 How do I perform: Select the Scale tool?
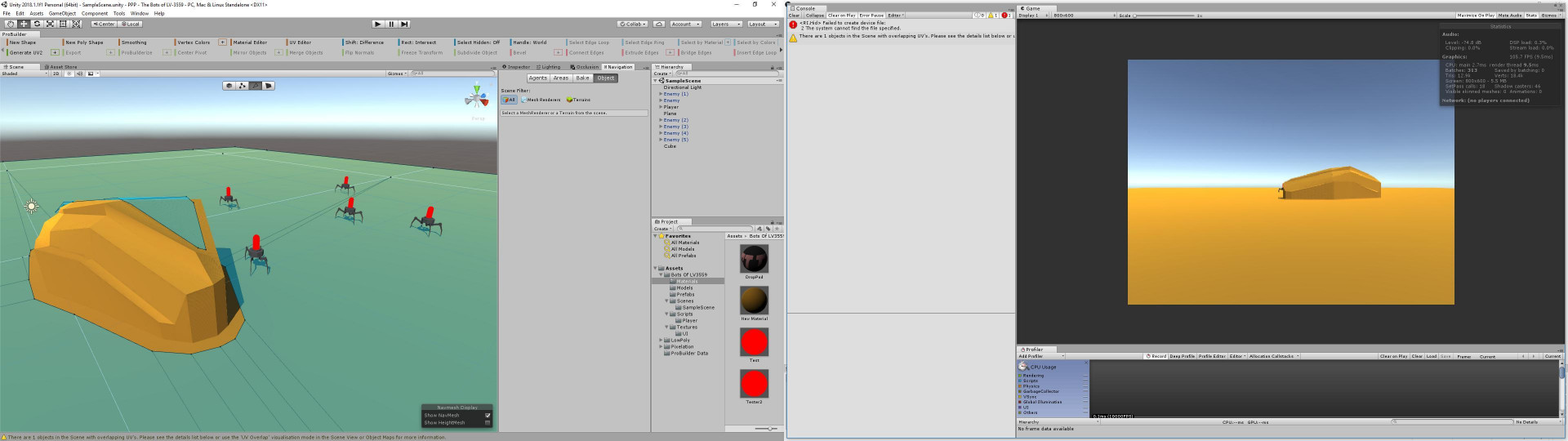pos(50,24)
